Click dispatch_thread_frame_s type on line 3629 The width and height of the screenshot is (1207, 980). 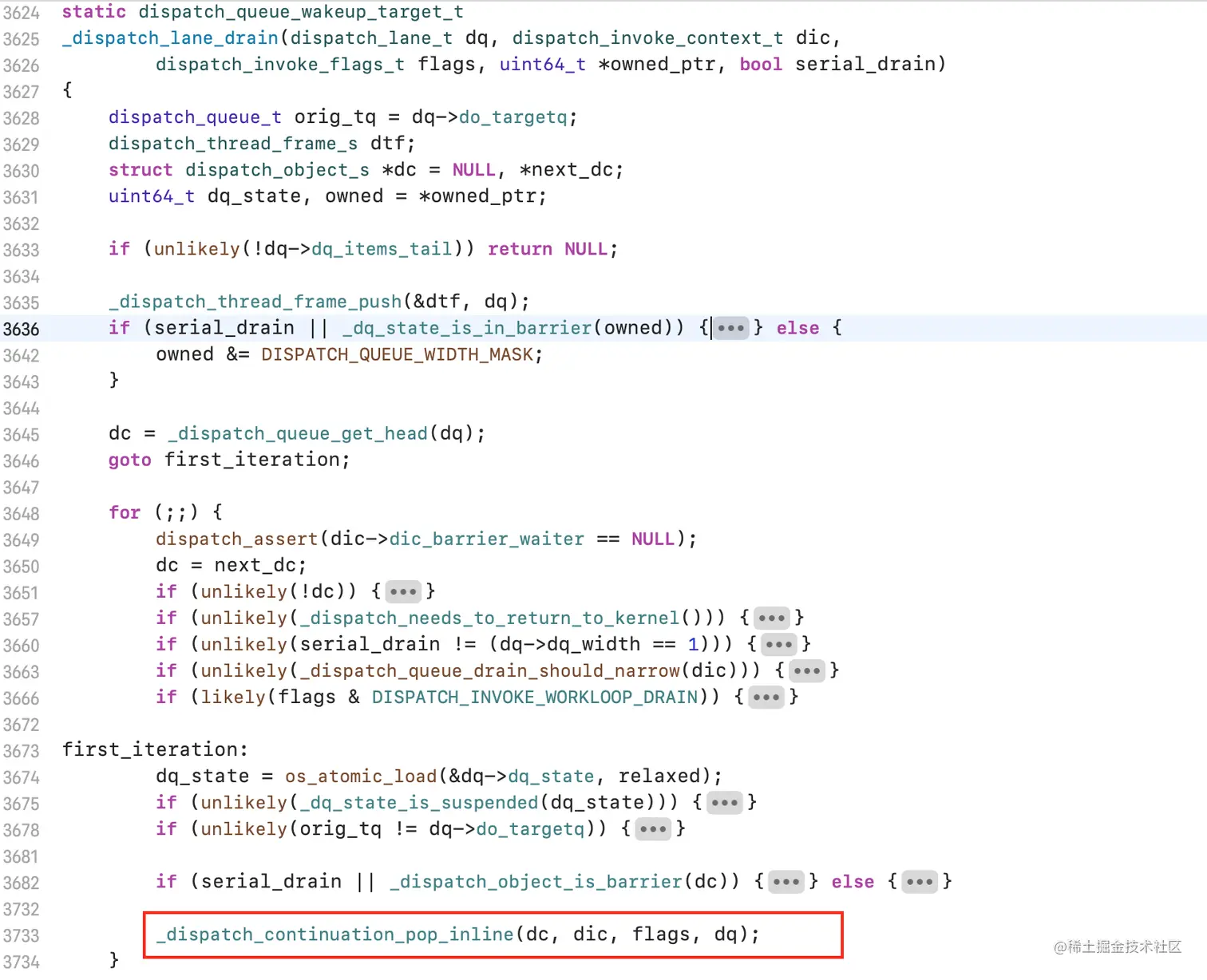[233, 144]
